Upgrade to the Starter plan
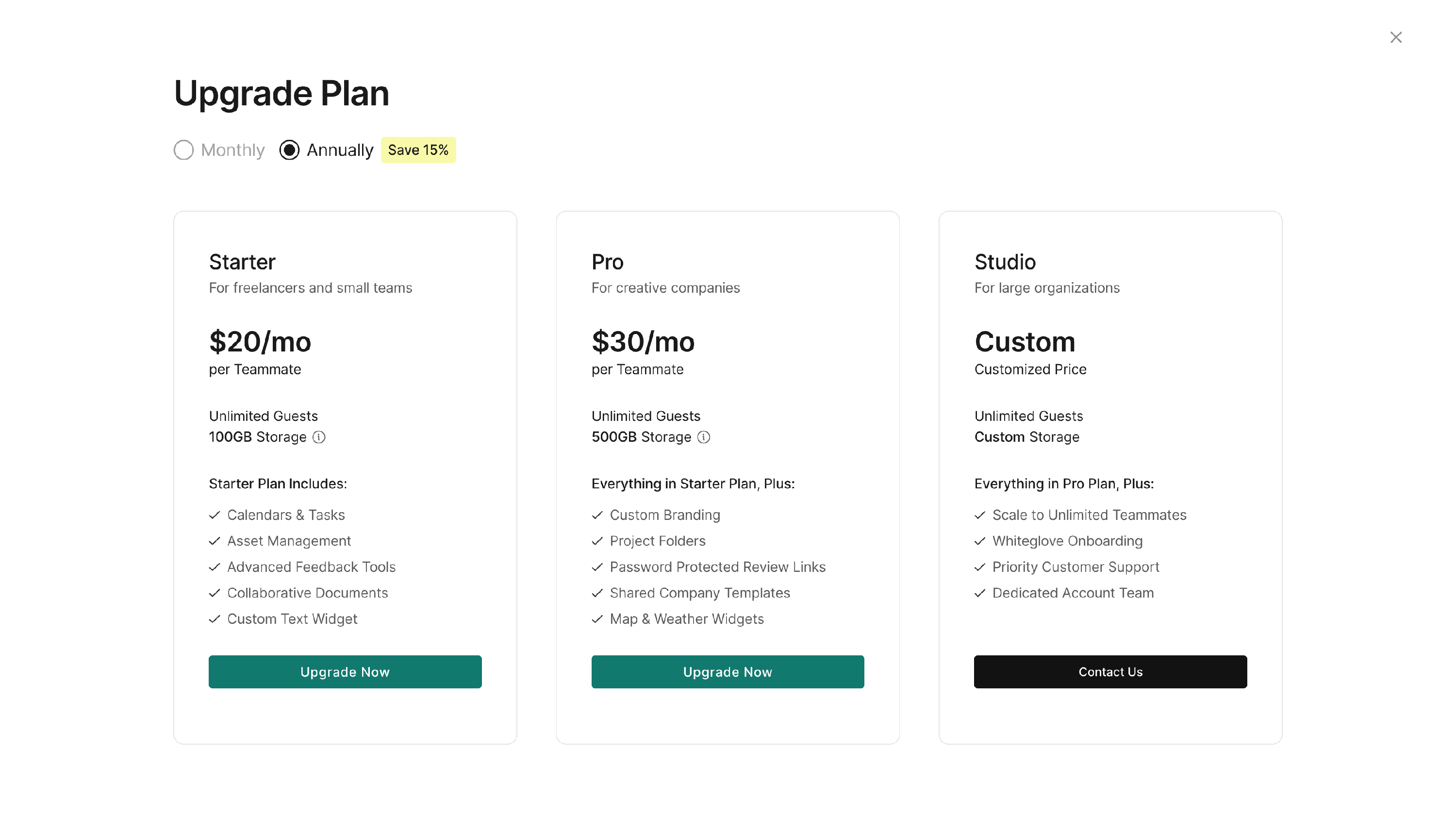The height and width of the screenshot is (834, 1456). click(345, 671)
